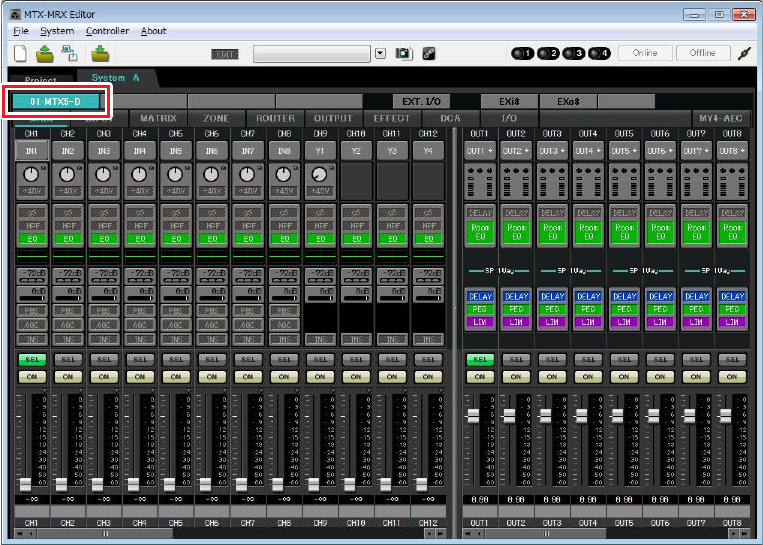Click CH9 gain knob
Screen dimensions: 763x545
point(319,174)
